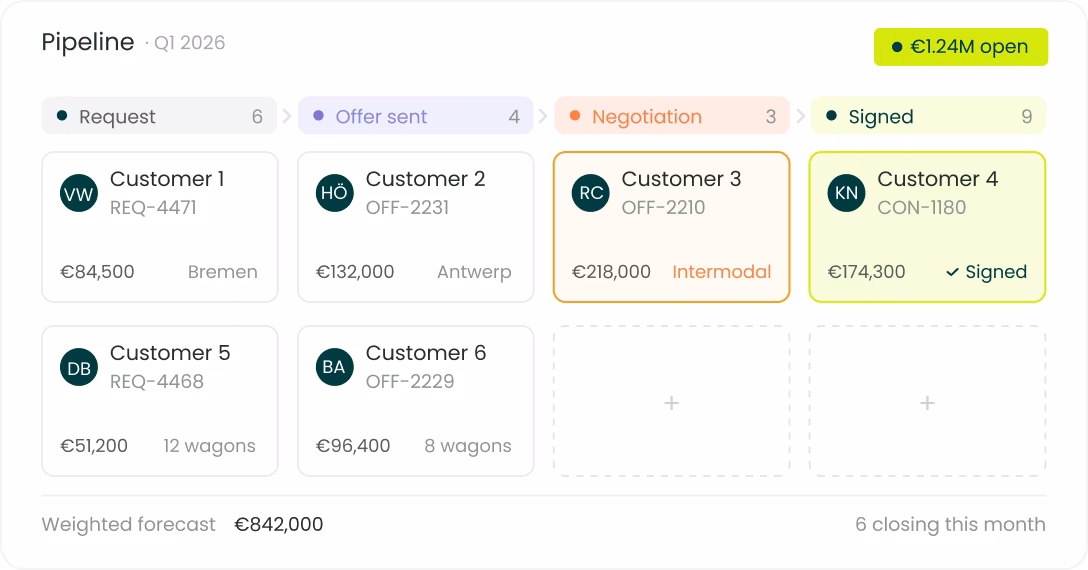The image size is (1088, 570).
Task: Click the Weighted forecast €842,000 value
Action: pos(278,524)
